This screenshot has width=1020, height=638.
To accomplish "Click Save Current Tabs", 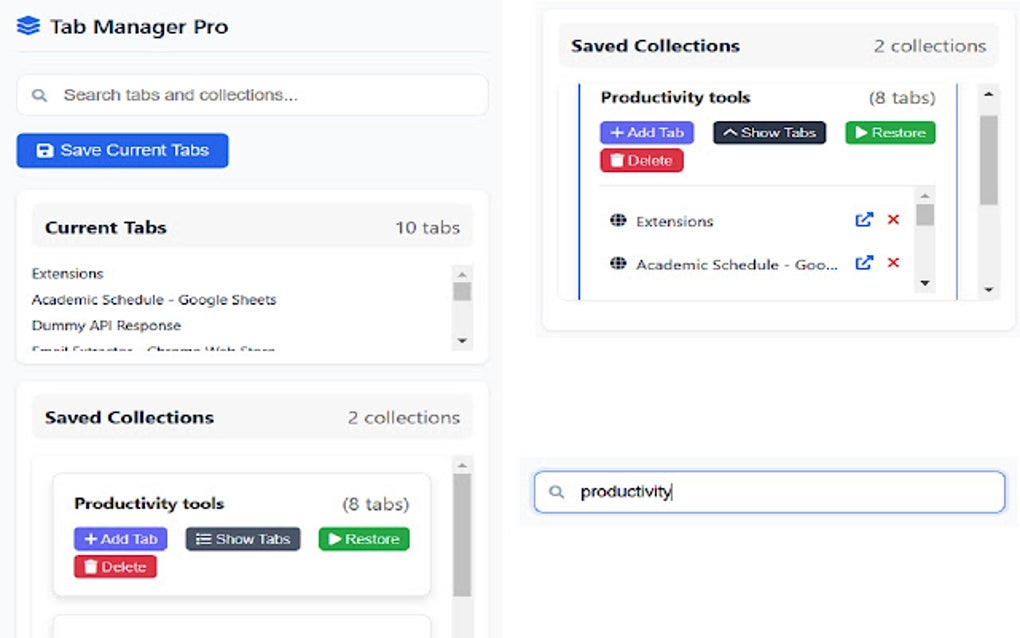I will [121, 150].
